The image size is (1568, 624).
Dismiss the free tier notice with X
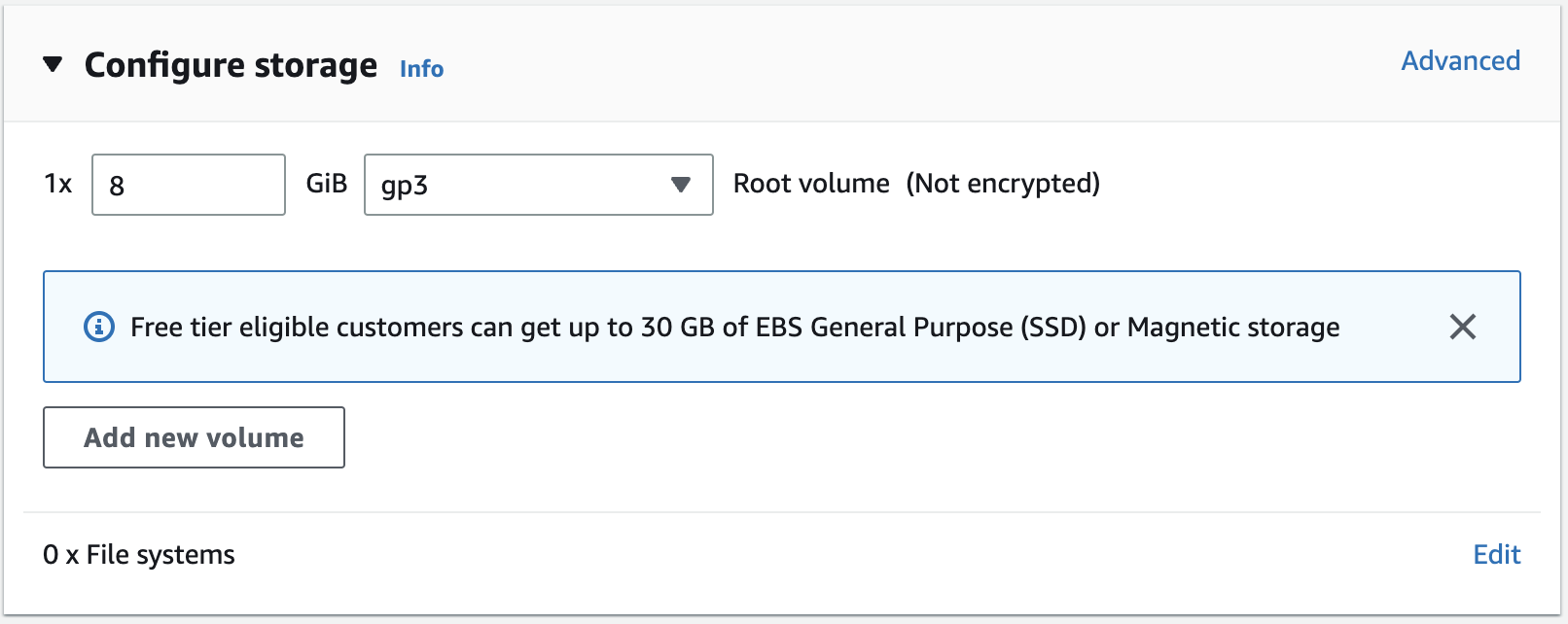[1462, 327]
